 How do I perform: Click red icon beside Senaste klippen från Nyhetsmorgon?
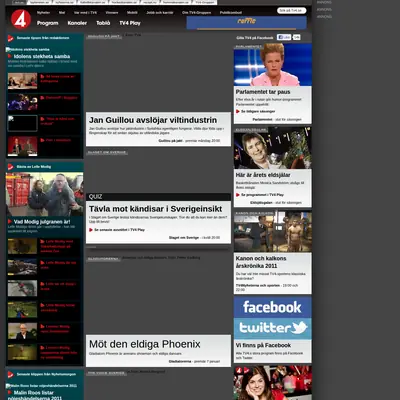click(x=11, y=374)
